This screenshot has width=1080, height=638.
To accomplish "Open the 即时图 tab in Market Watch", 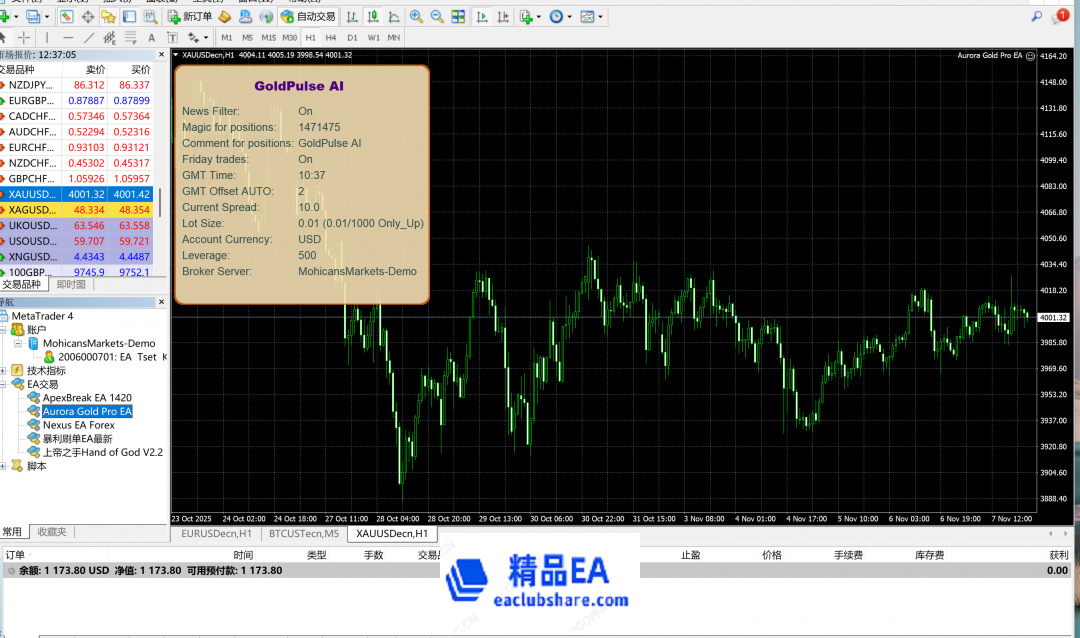I will pos(71,284).
